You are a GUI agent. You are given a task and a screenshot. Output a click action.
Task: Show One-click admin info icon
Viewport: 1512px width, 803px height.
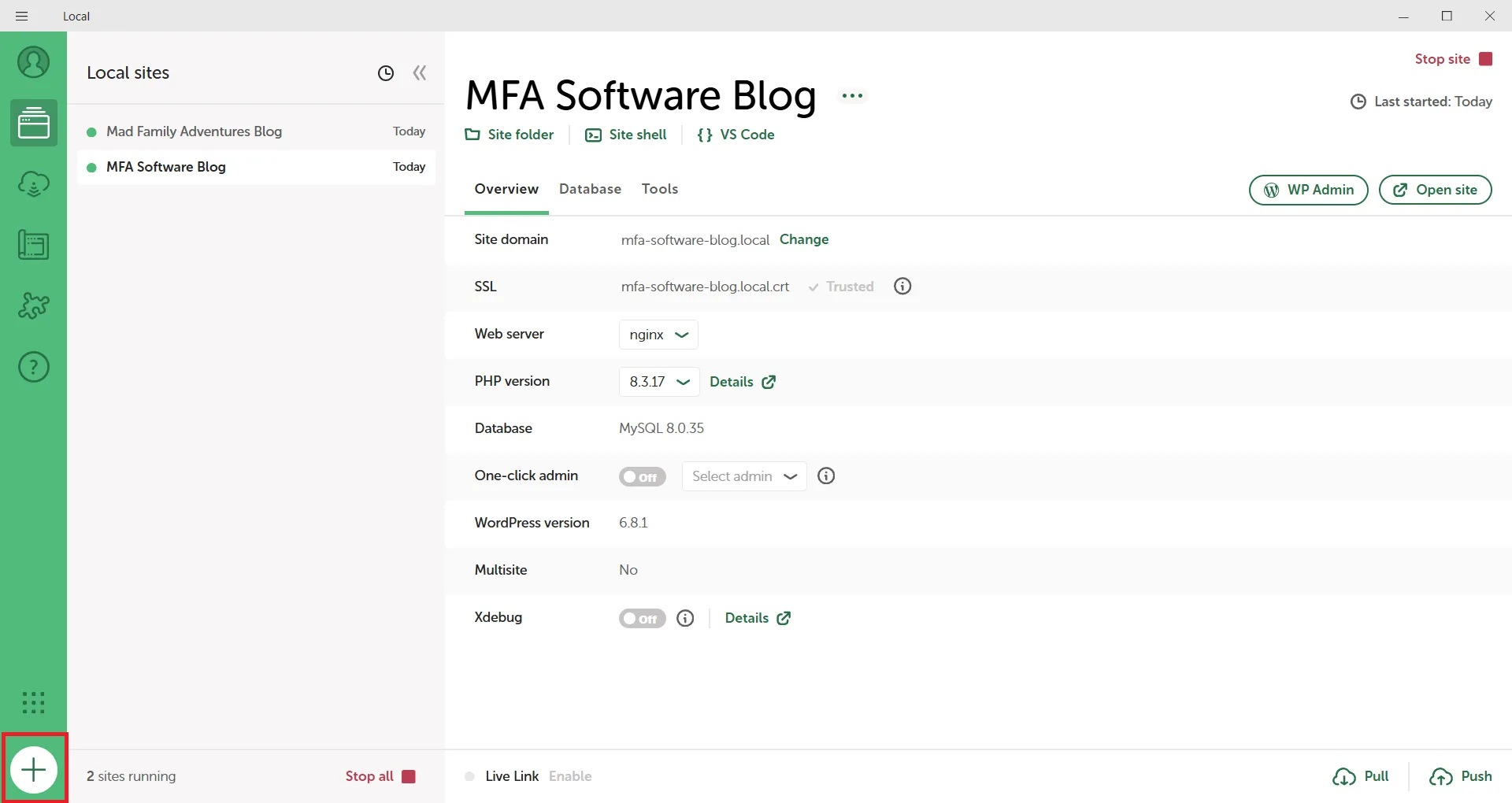826,476
